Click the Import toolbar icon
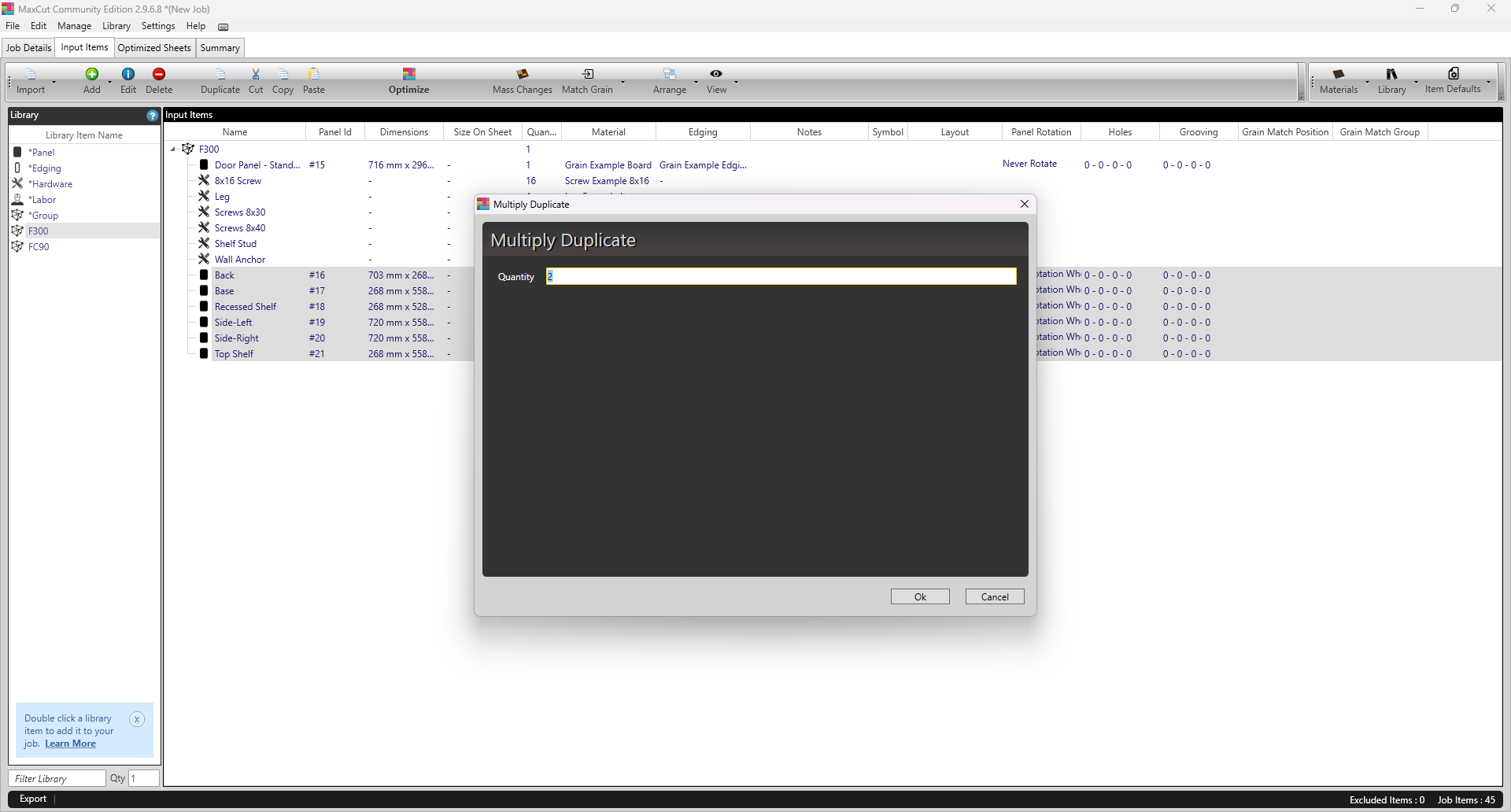This screenshot has width=1511, height=812. coord(31,75)
